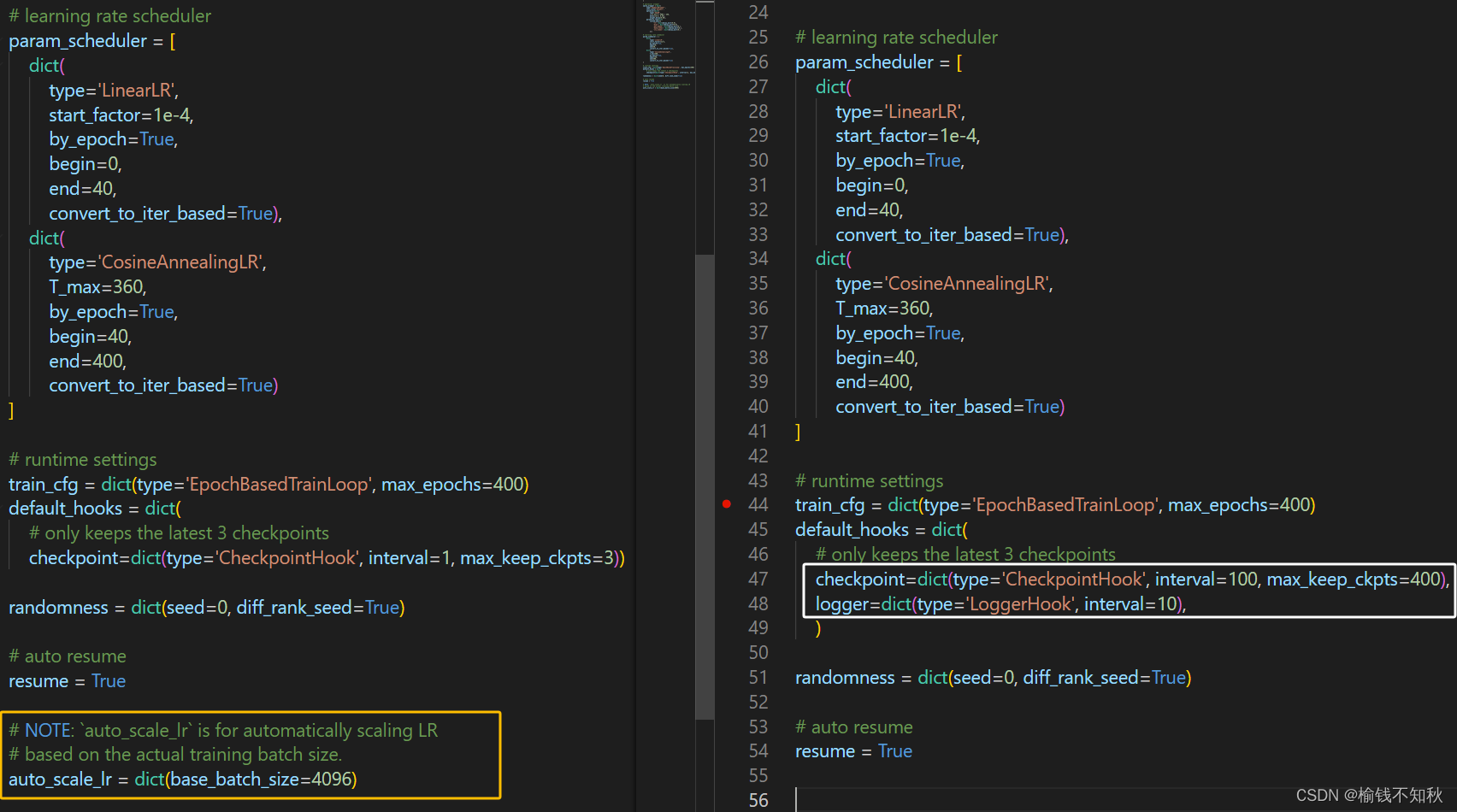Click 'start_factor=1e-4' in the left editor
Image resolution: width=1457 pixels, height=812 pixels.
(x=119, y=115)
